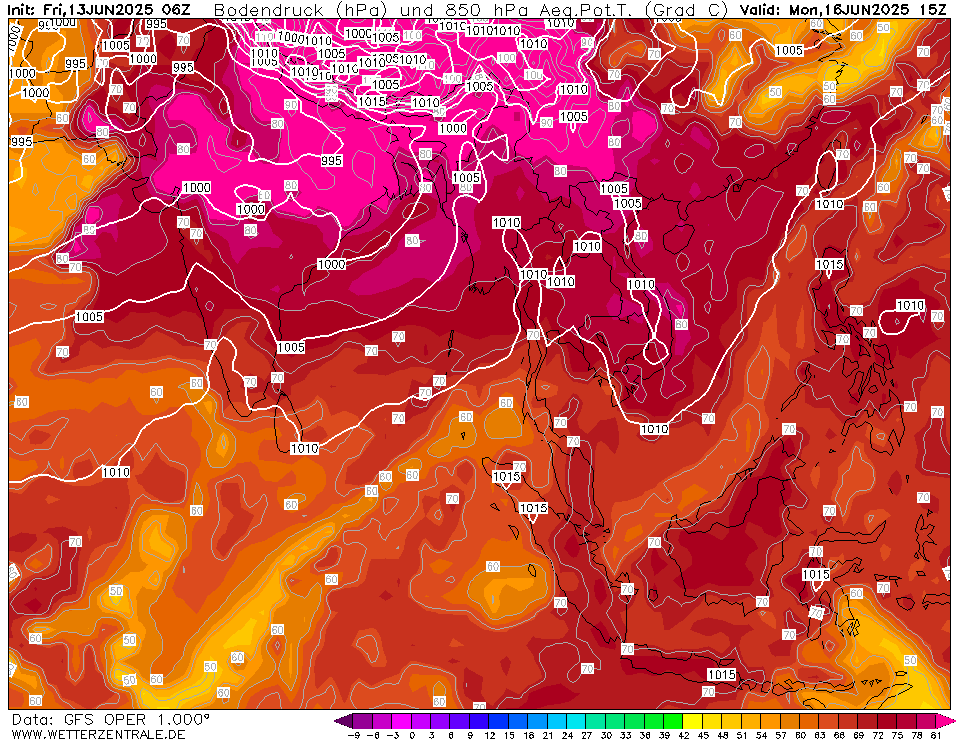This screenshot has height=741, width=959.
Task: Select the red-orange swatch between 66 and 69
Action: coord(848,720)
